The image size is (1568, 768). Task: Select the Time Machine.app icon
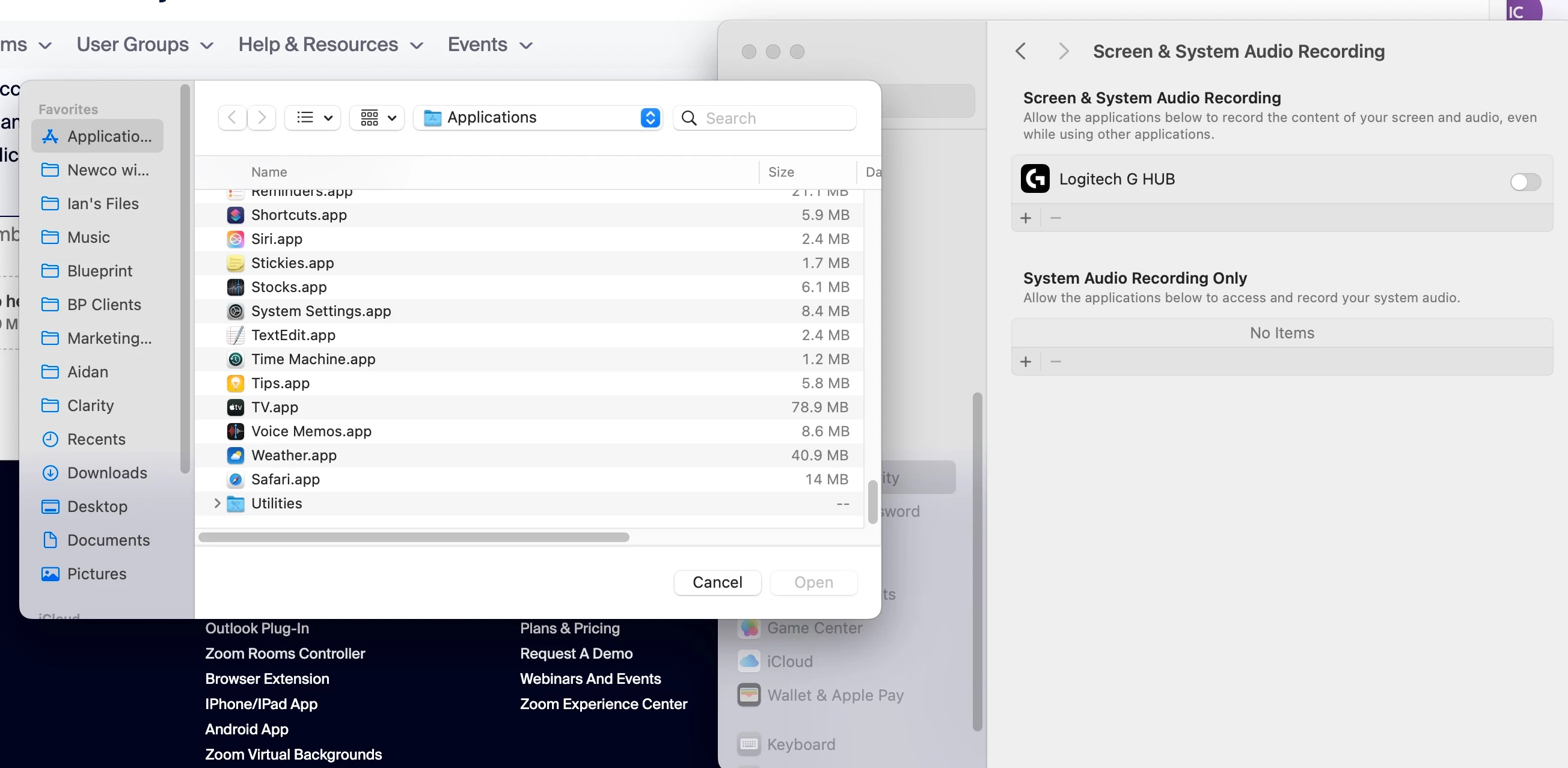point(236,359)
